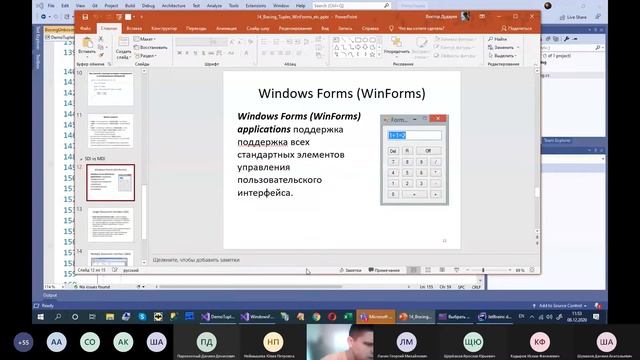The image size is (640, 360).
Task: Click the Arrange (Упорядочить) icon
Action: click(x=396, y=42)
